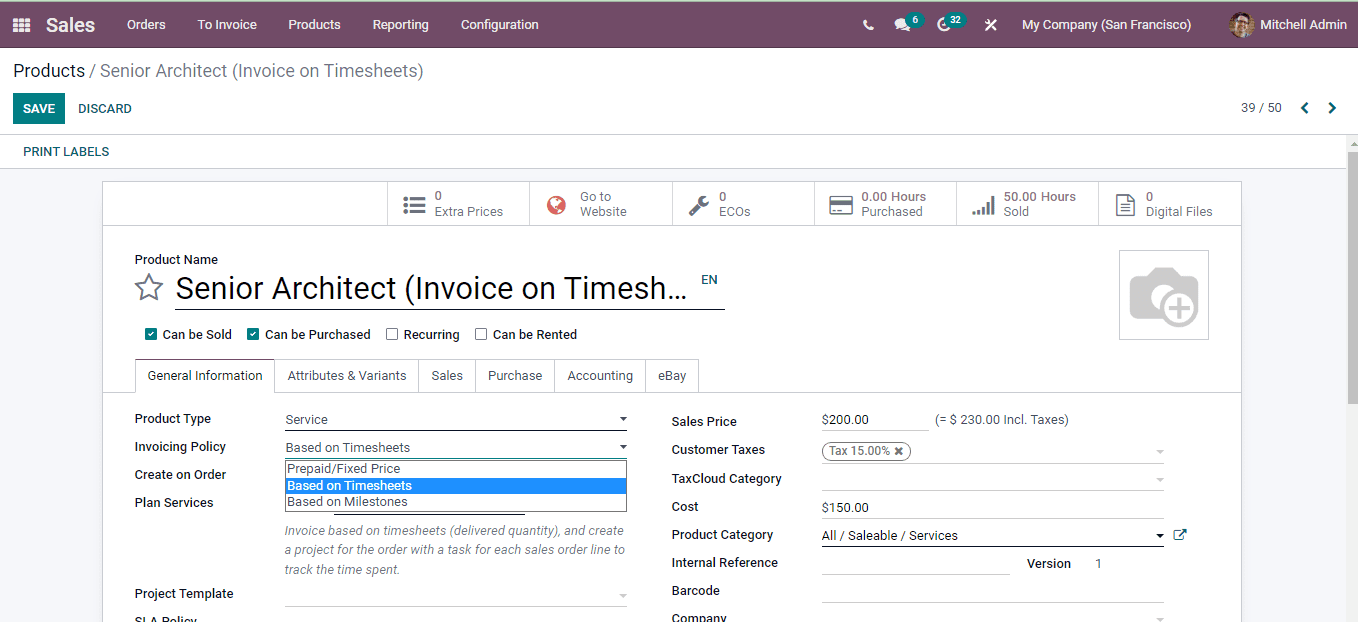Viewport: 1358px width, 622px height.
Task: Click the phone call icon in top bar
Action: point(867,24)
